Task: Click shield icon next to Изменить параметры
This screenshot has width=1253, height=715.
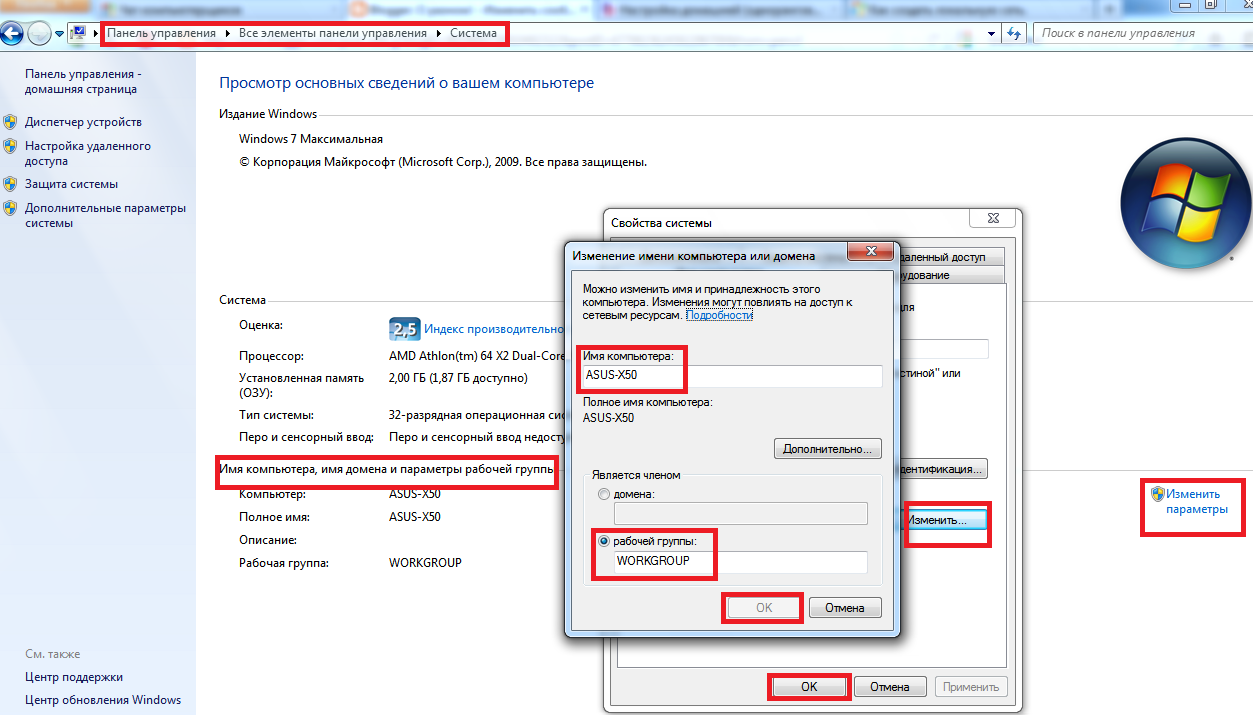Action: pos(1158,493)
